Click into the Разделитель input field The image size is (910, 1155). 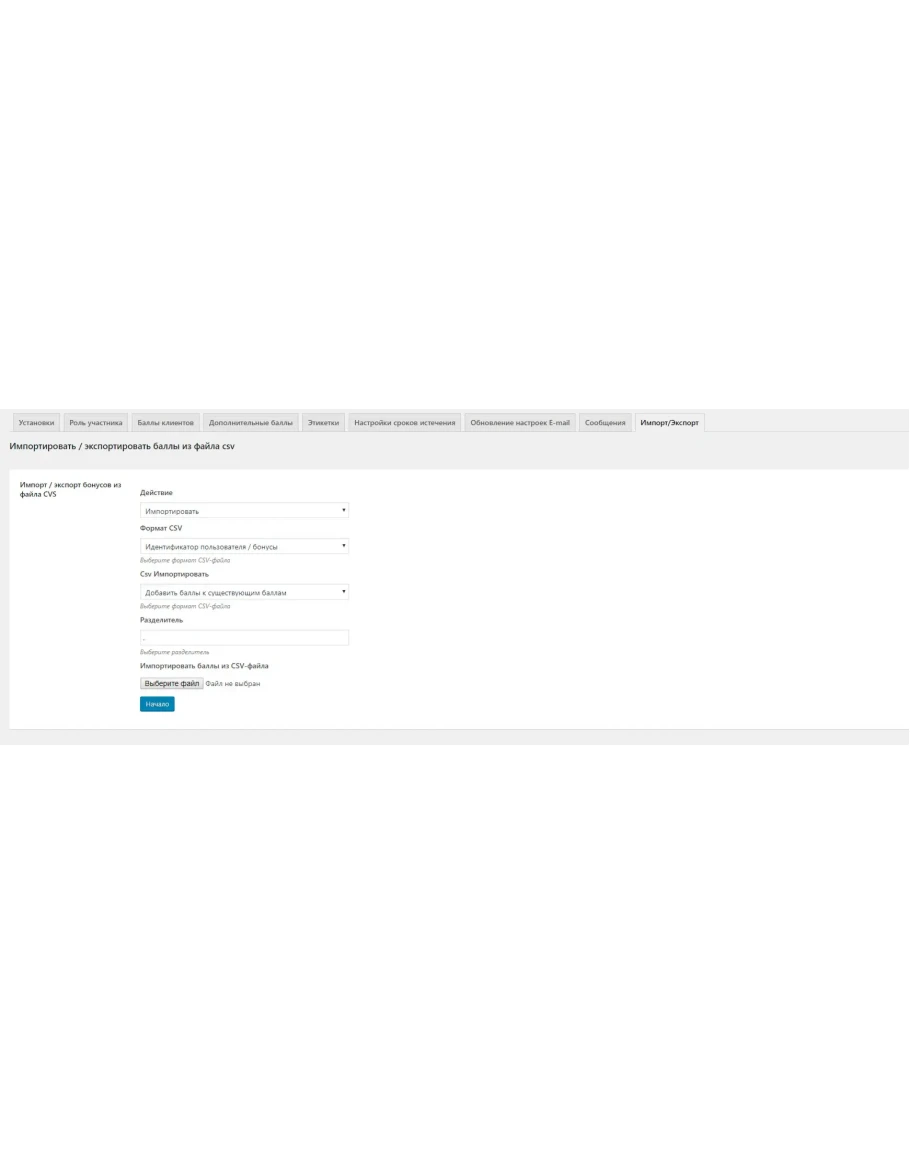pos(244,638)
